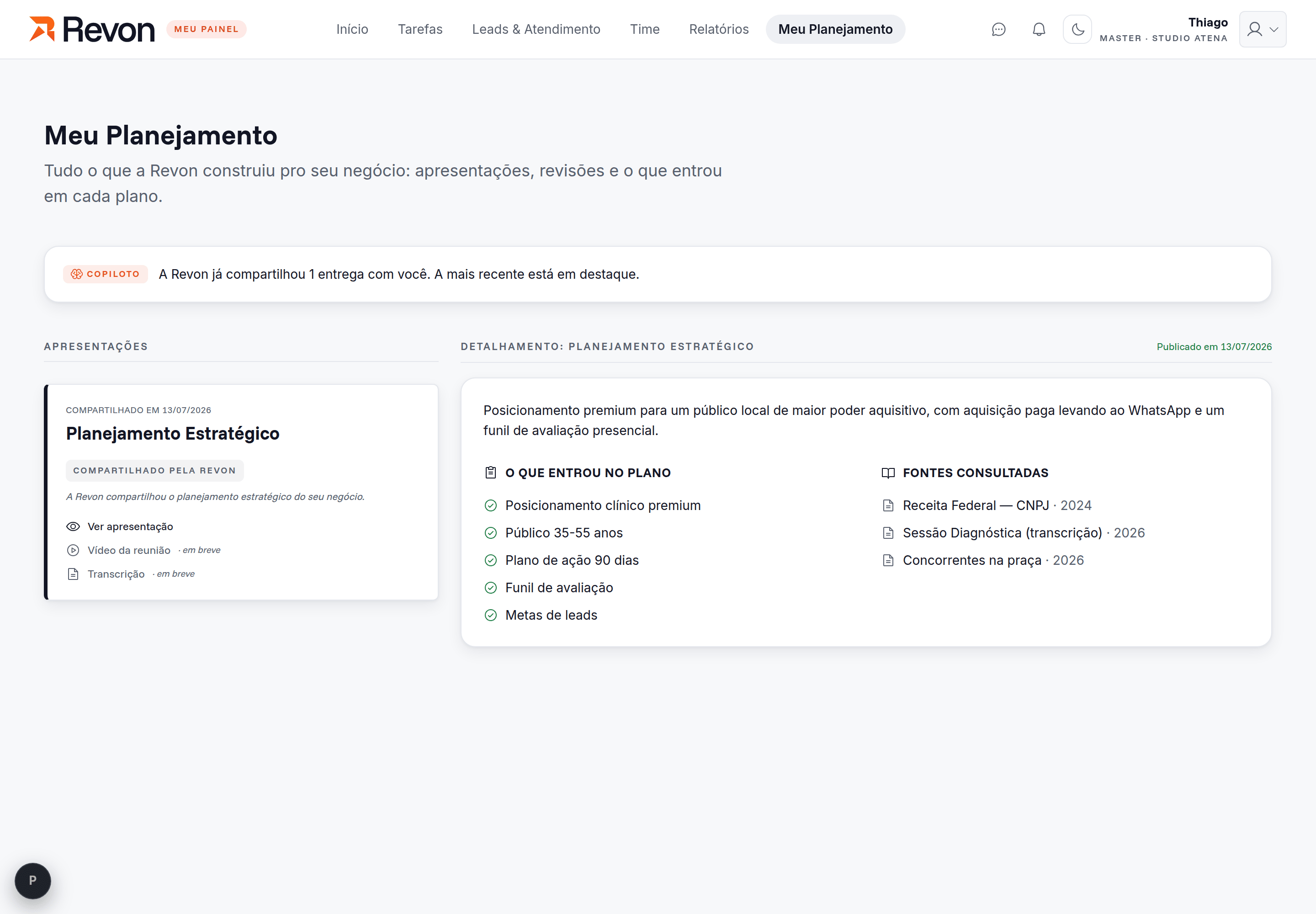Open the notifications bell
1316x914 pixels.
(1038, 29)
